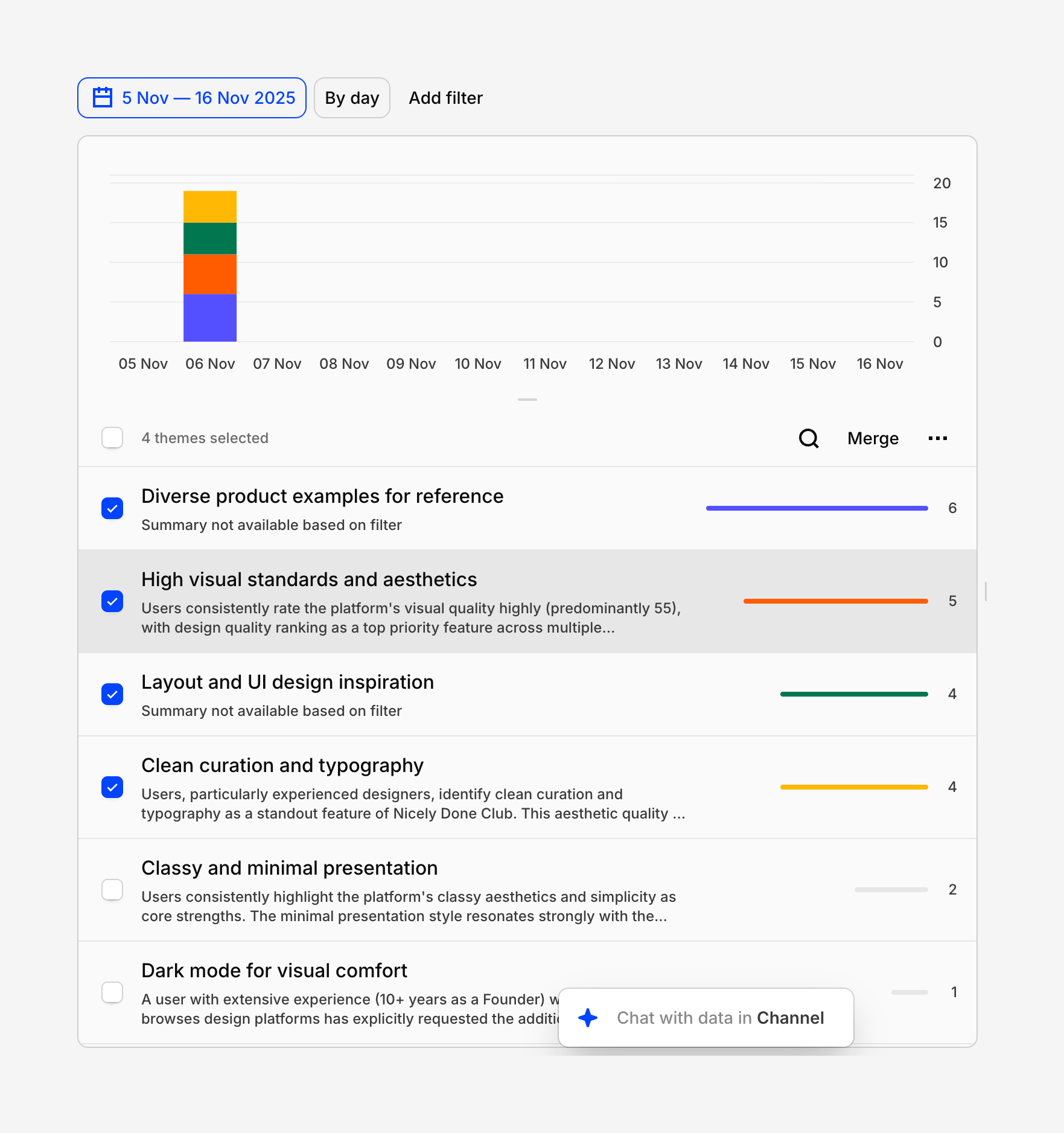Type in Chat with data in Channel field

(719, 1018)
